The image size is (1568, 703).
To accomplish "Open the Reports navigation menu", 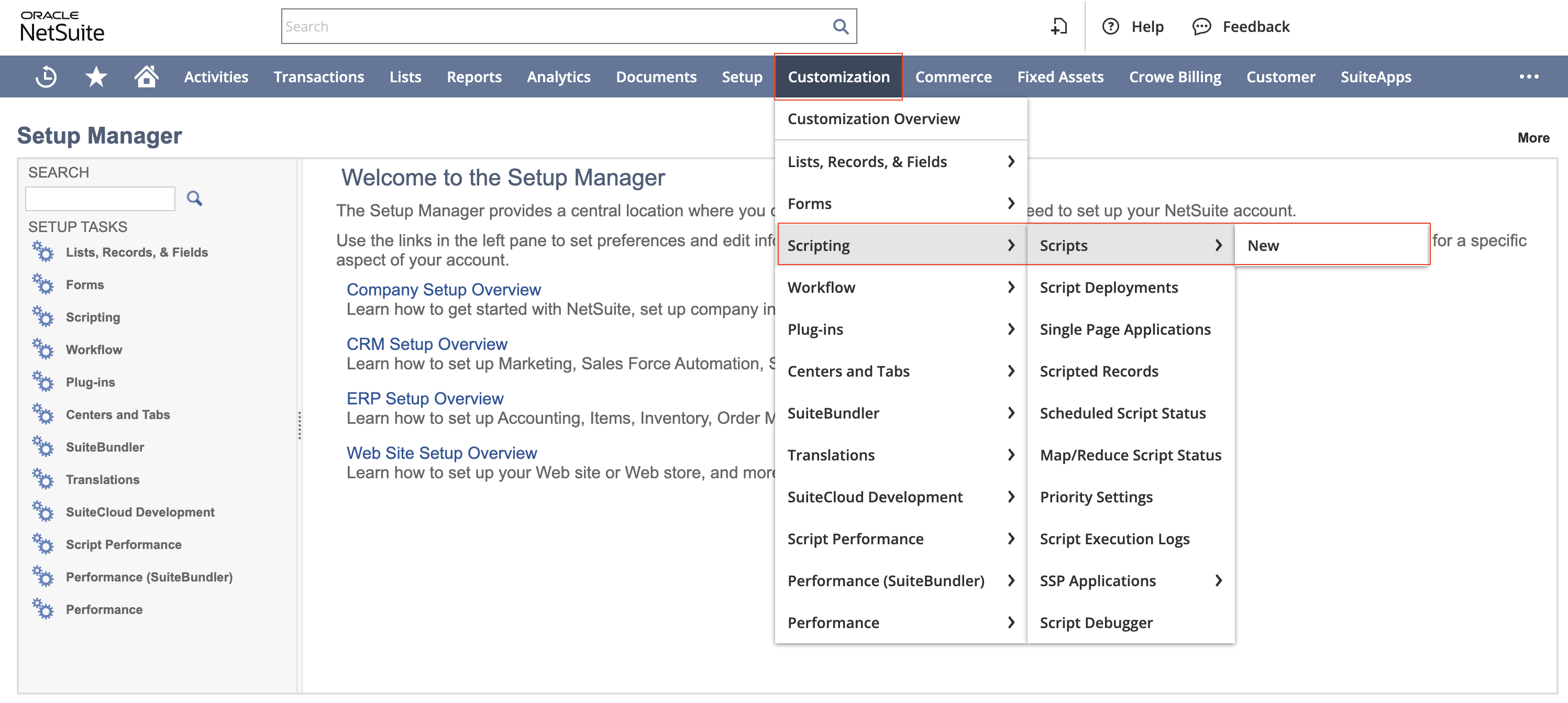I will tap(473, 76).
